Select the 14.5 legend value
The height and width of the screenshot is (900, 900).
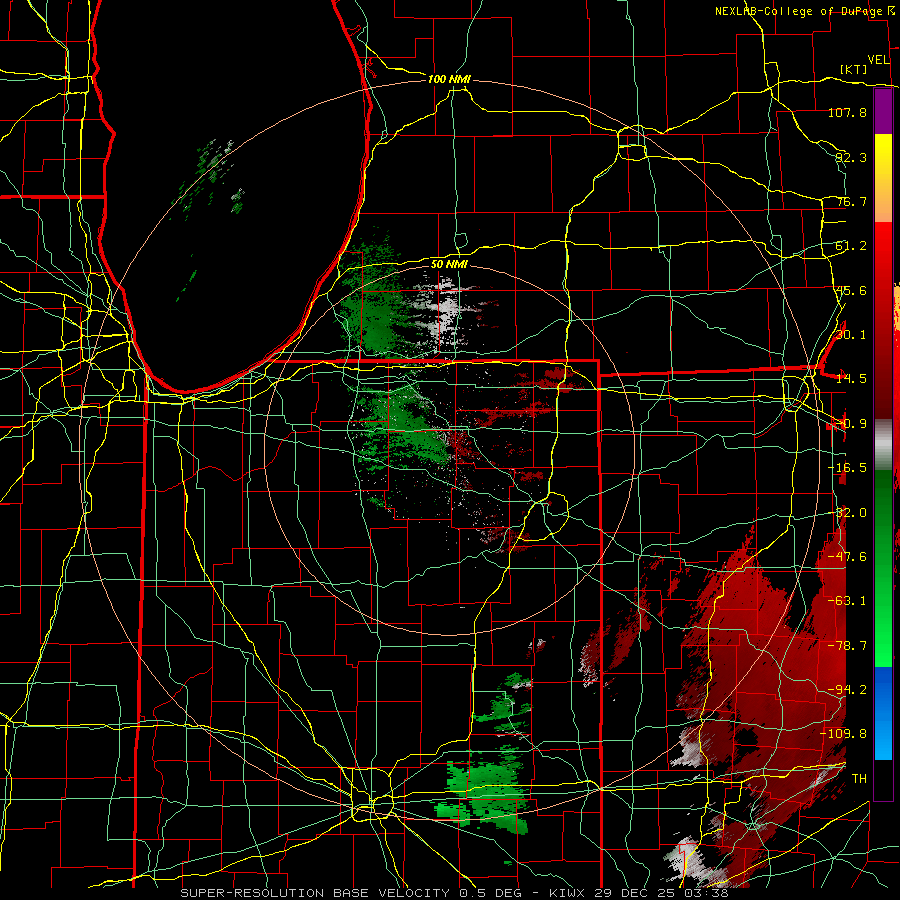coord(851,379)
